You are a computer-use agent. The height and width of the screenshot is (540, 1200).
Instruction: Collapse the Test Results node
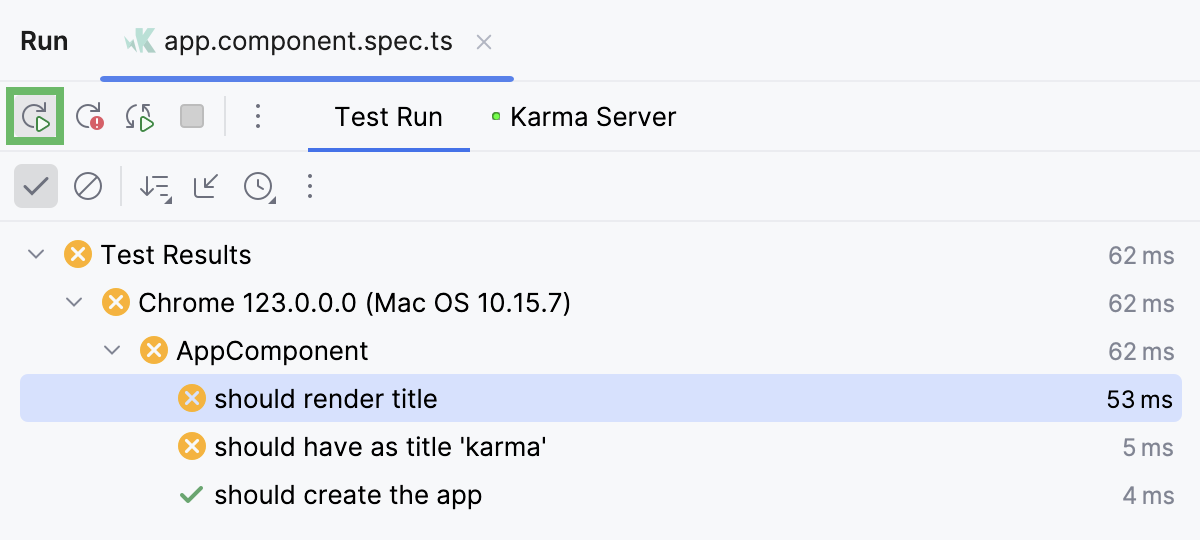click(37, 255)
